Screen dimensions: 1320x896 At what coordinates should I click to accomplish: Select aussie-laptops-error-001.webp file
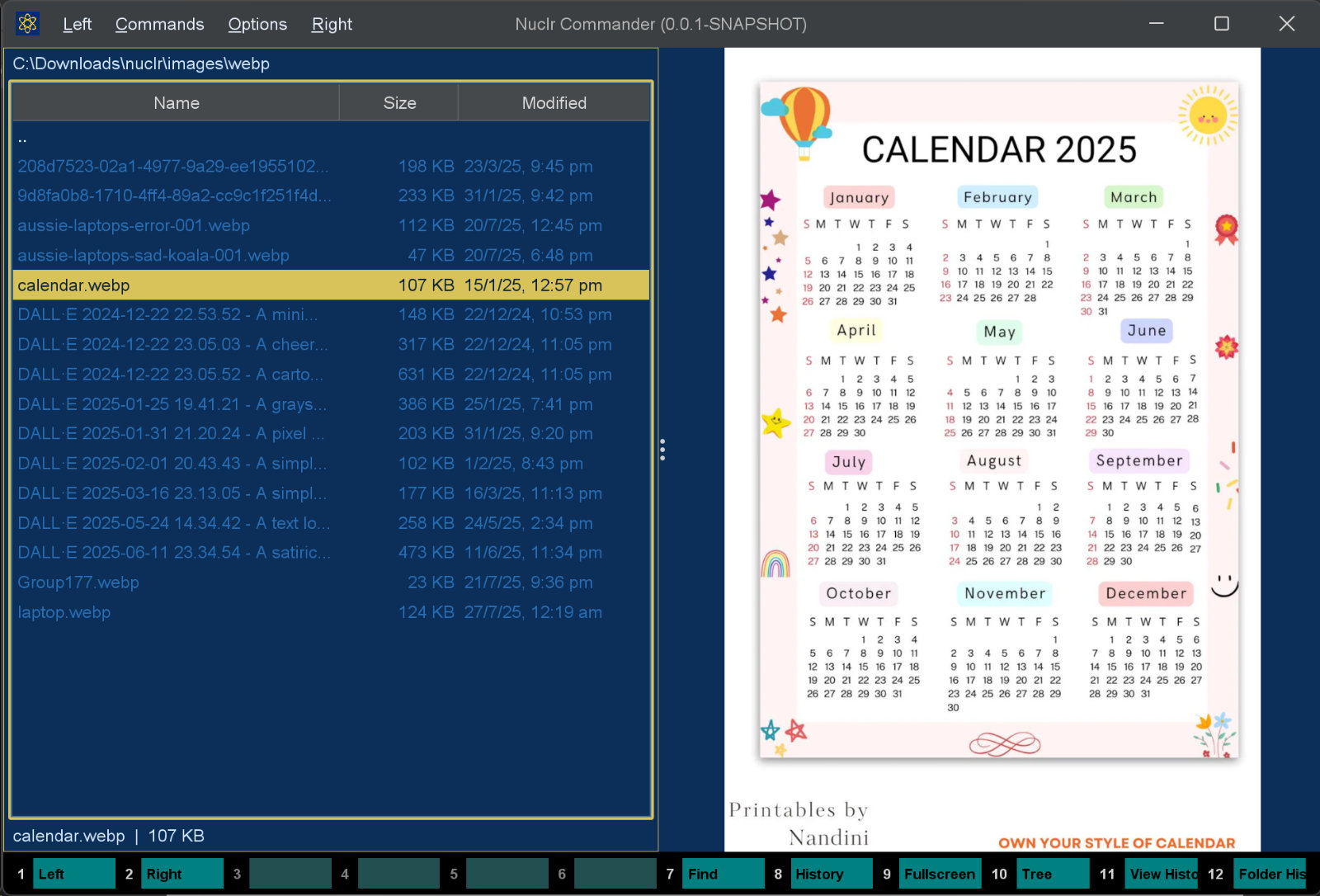click(x=331, y=225)
